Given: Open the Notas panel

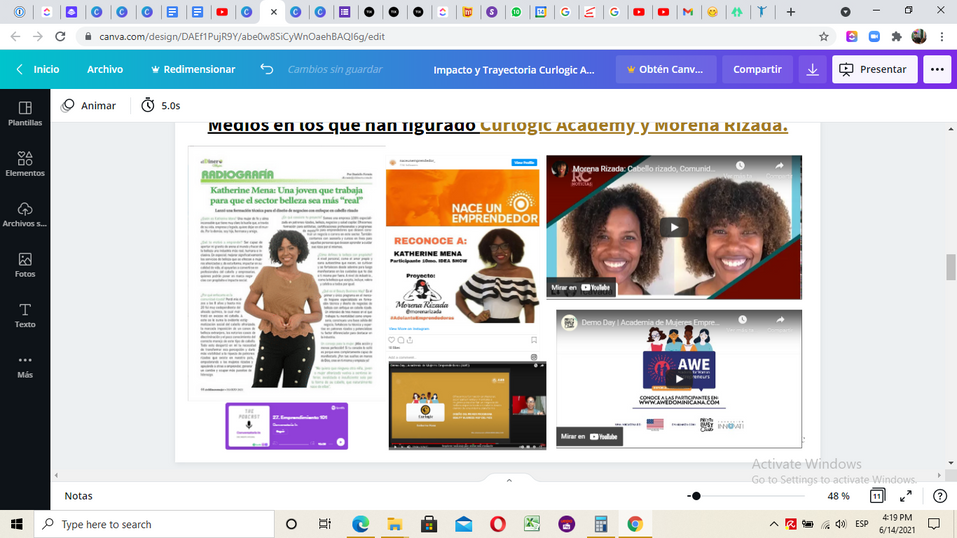Looking at the screenshot, I should [79, 496].
